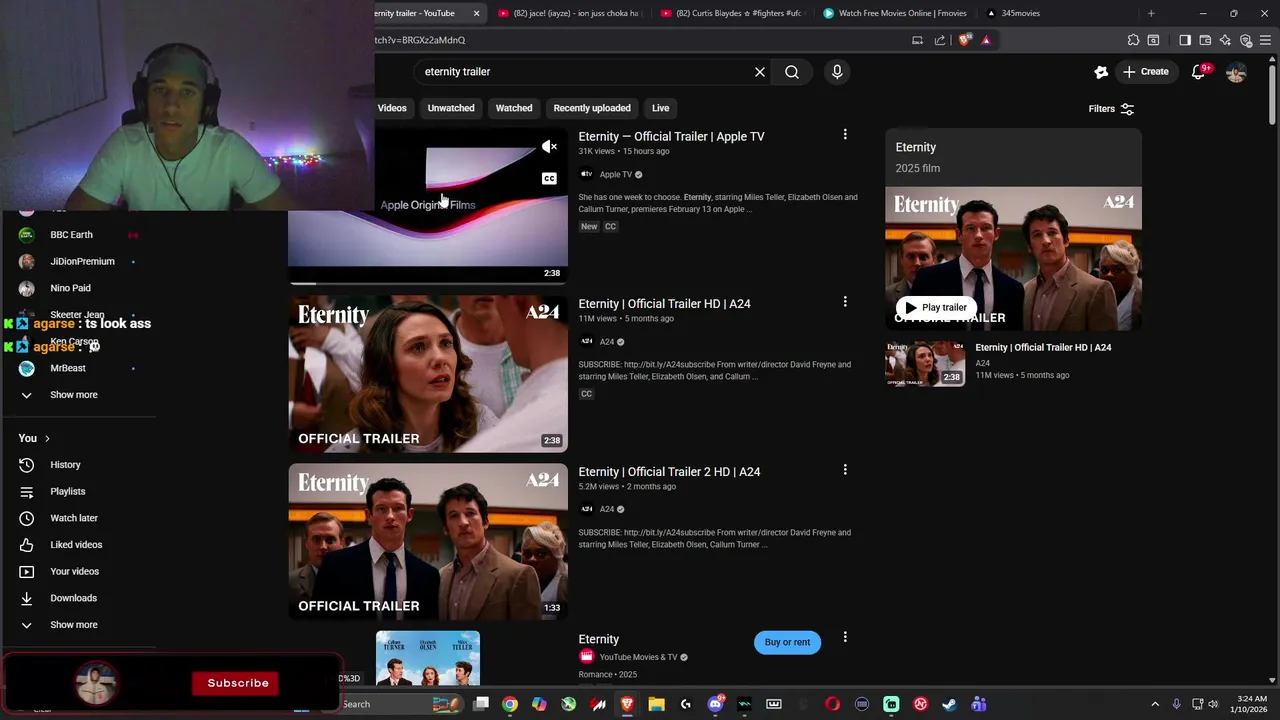Viewport: 1280px width, 720px height.
Task: Launch Chrome from the taskbar
Action: click(510, 704)
